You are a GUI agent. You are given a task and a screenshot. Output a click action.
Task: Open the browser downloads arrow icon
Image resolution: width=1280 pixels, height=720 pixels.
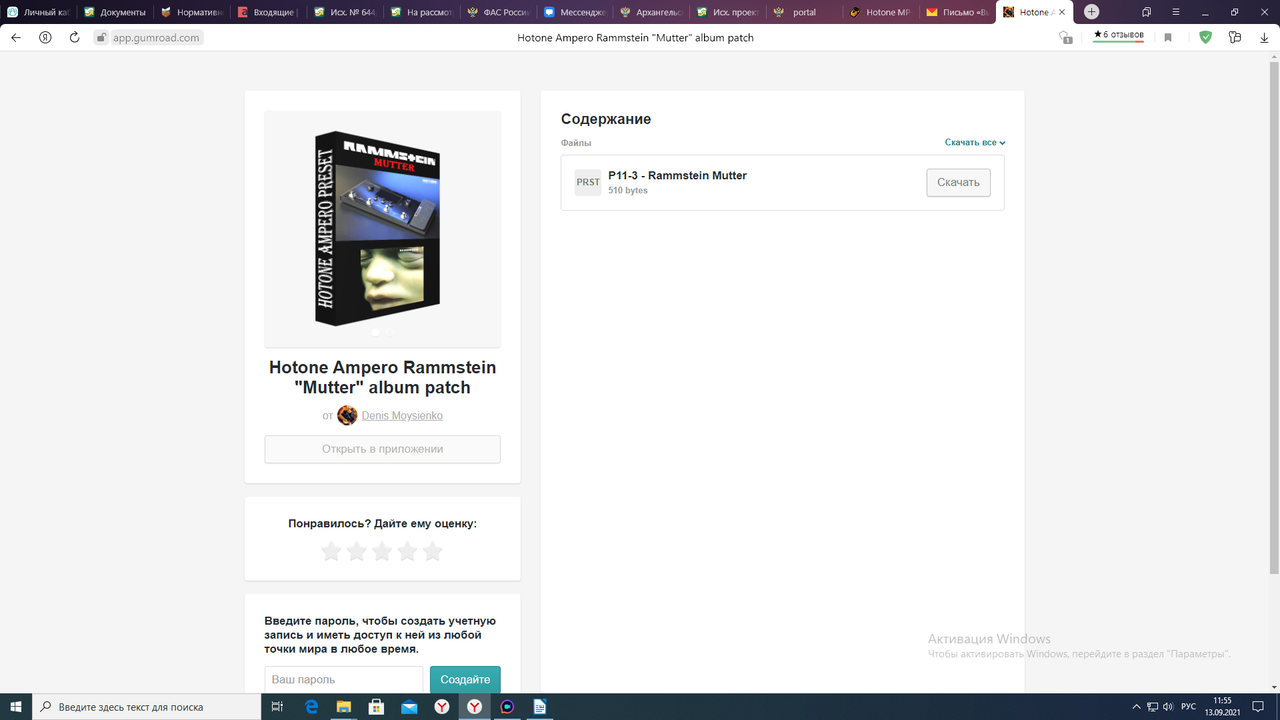pos(1264,37)
